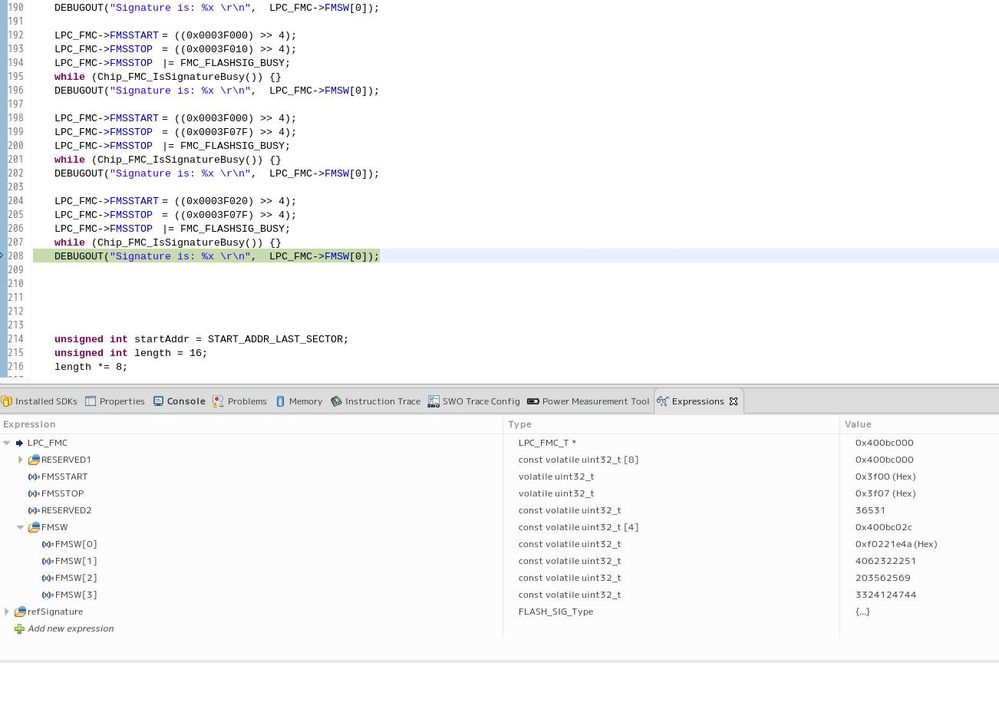
Task: Click the LPC_FMC pointer arrow icon
Action: click(x=19, y=443)
